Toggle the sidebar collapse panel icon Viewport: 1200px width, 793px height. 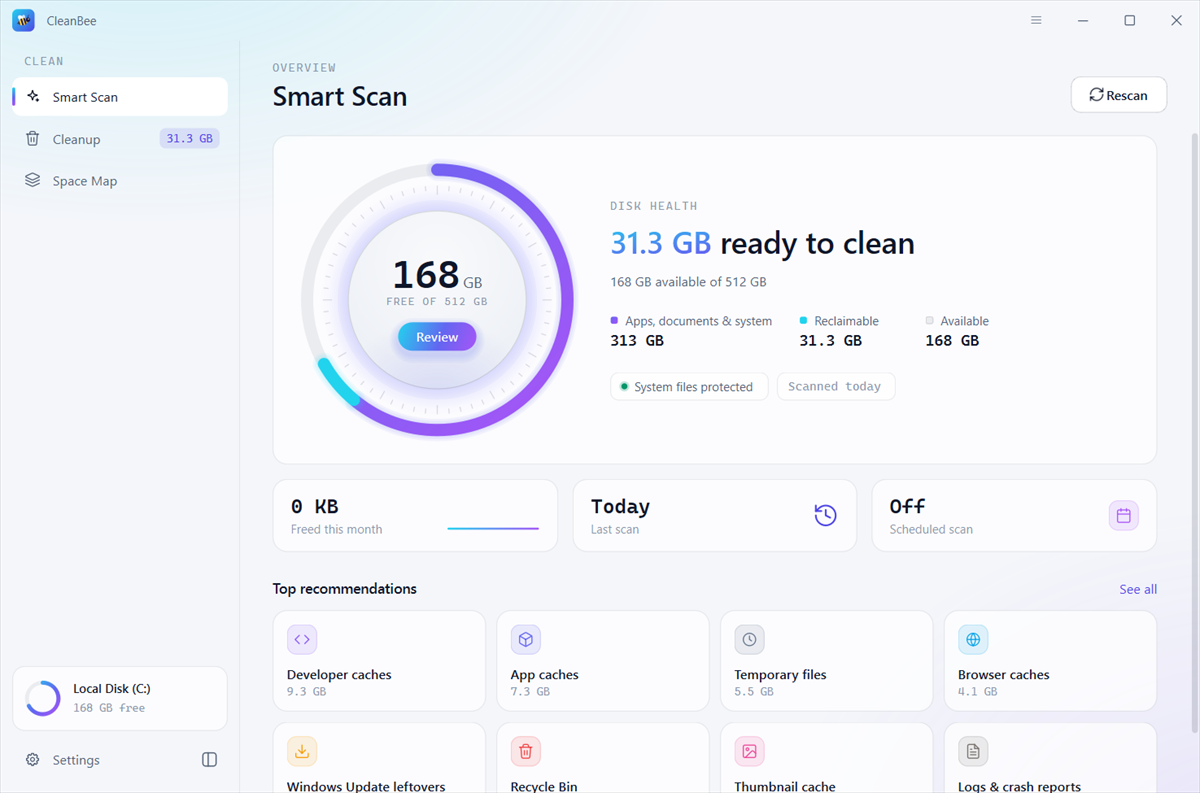pyautogui.click(x=209, y=760)
